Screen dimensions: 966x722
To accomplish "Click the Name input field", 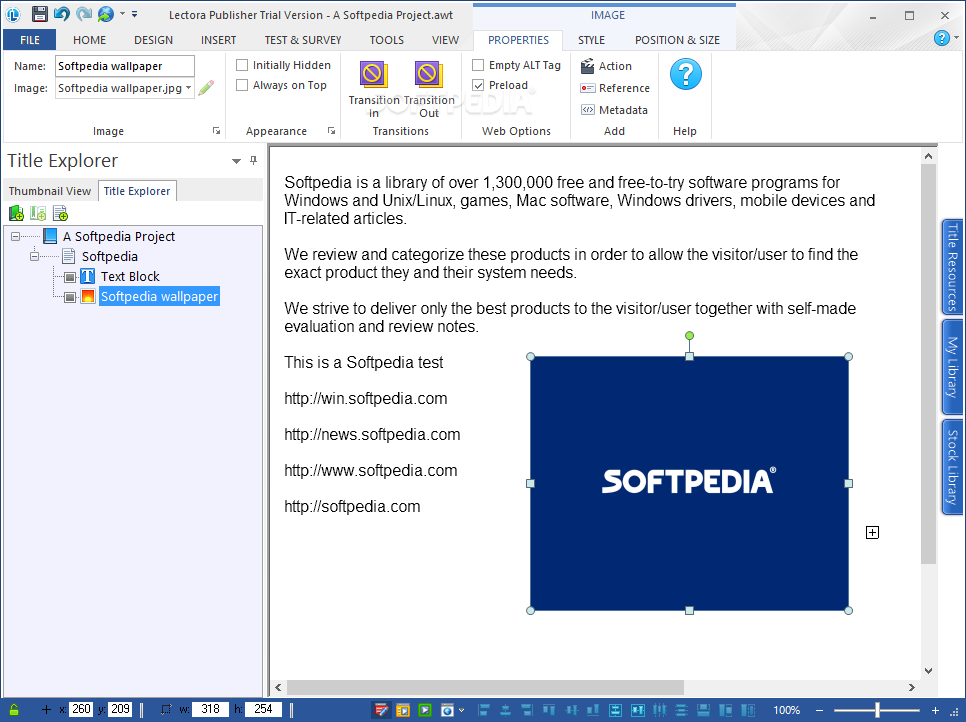I will 124,66.
